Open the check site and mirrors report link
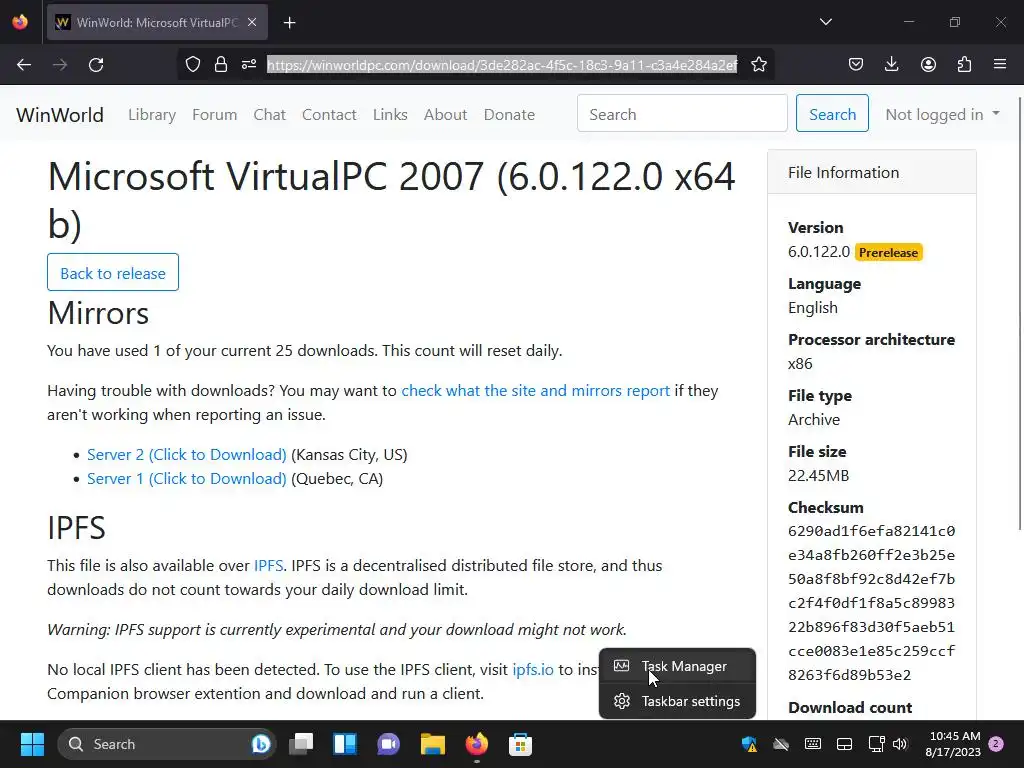This screenshot has width=1024, height=768. click(536, 391)
